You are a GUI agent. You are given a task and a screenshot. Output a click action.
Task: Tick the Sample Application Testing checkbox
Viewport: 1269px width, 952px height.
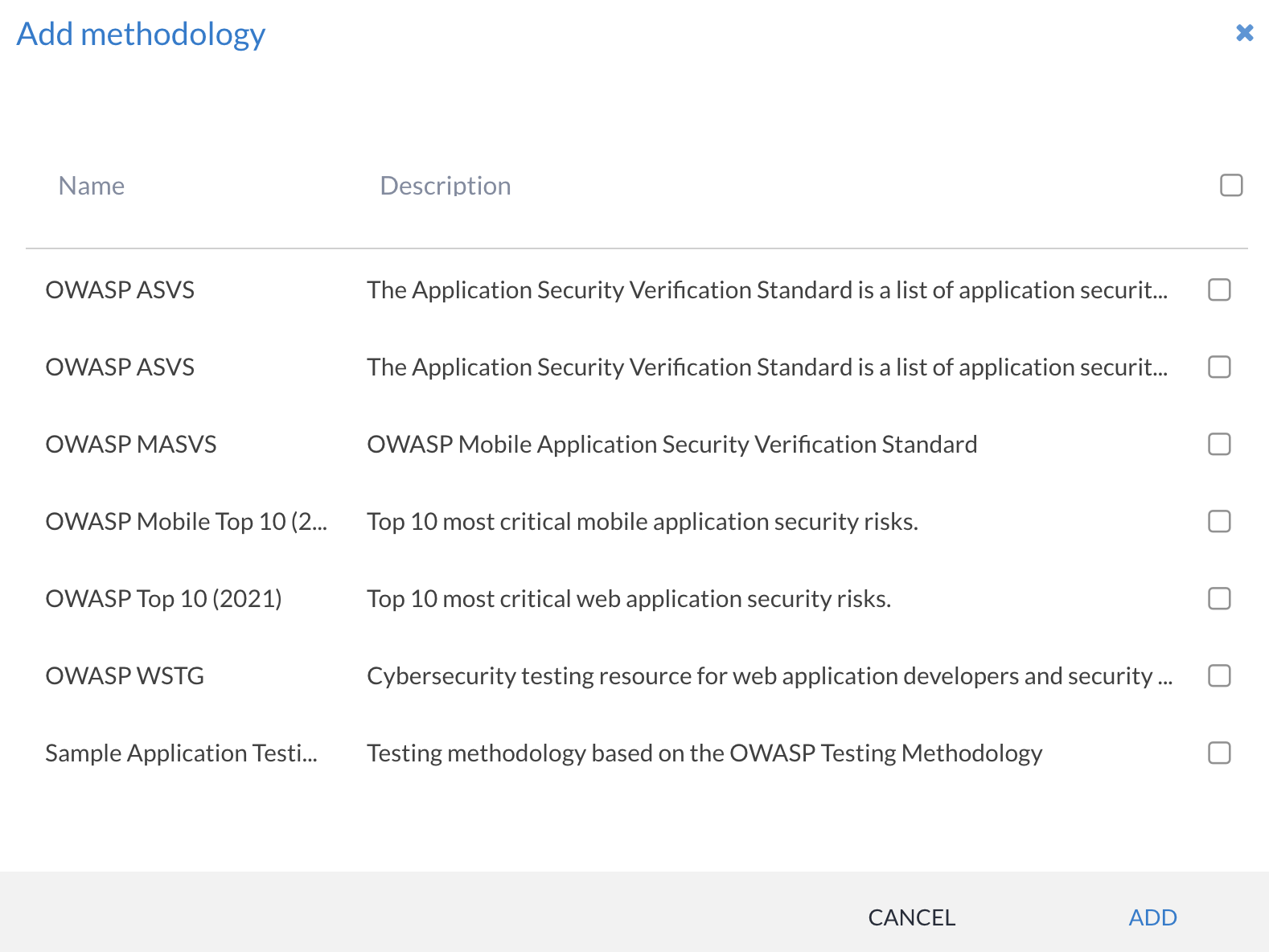1219,753
